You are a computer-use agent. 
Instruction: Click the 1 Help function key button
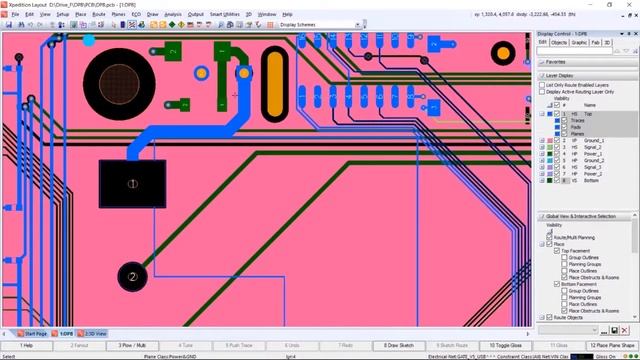pos(27,345)
